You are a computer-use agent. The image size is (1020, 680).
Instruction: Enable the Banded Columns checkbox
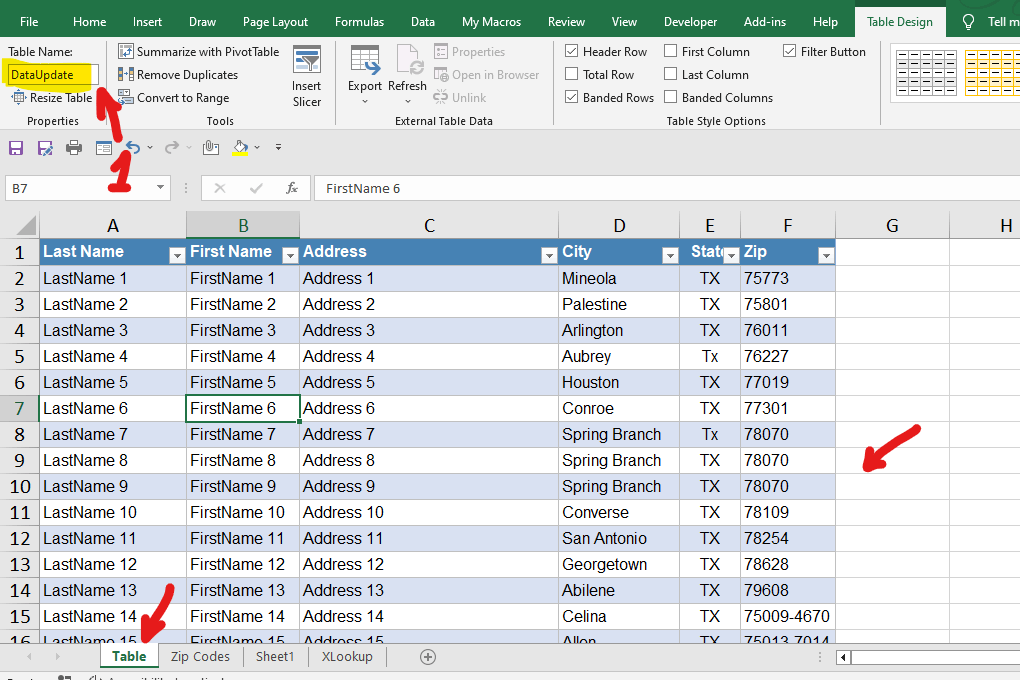(x=671, y=96)
